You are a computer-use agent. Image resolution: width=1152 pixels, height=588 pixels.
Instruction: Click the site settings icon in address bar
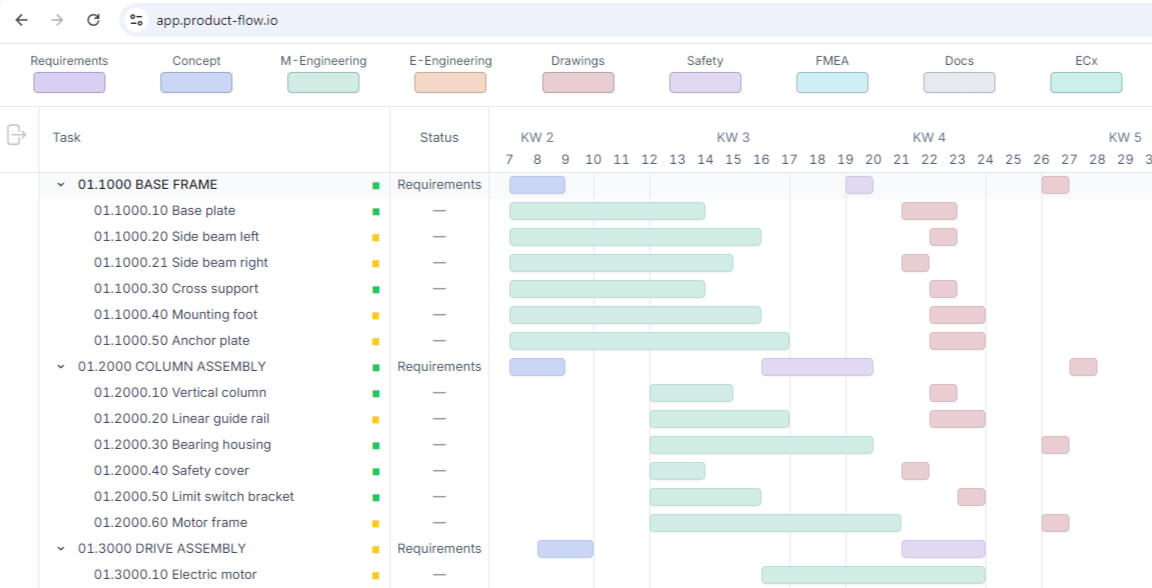(x=137, y=20)
